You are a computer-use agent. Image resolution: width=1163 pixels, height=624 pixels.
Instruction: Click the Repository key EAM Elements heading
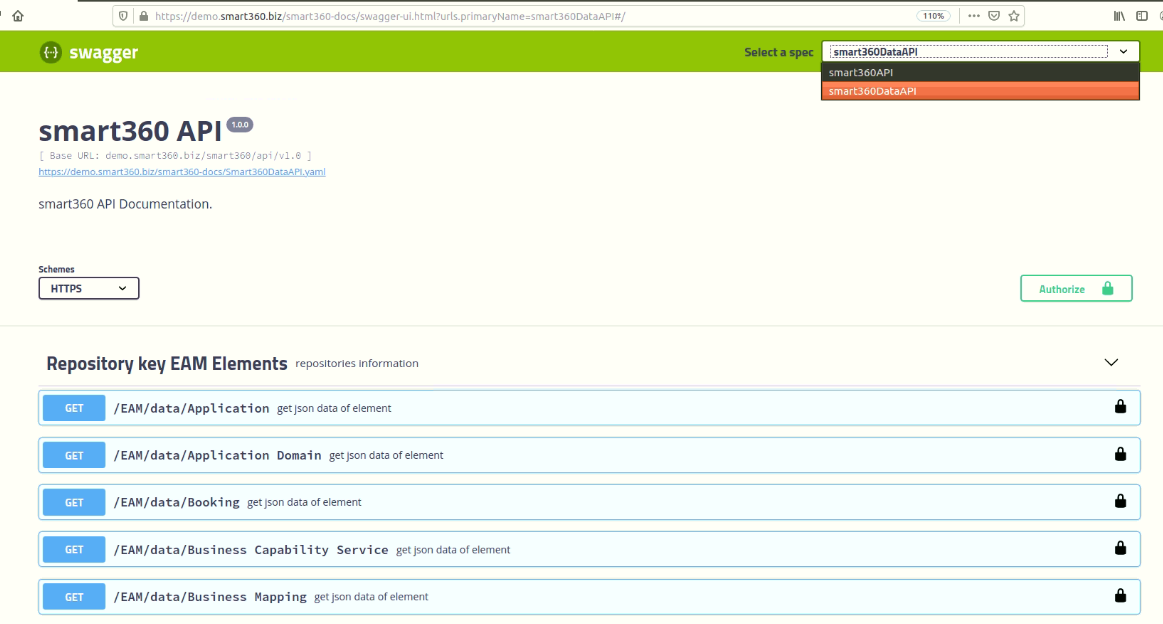pyautogui.click(x=167, y=364)
